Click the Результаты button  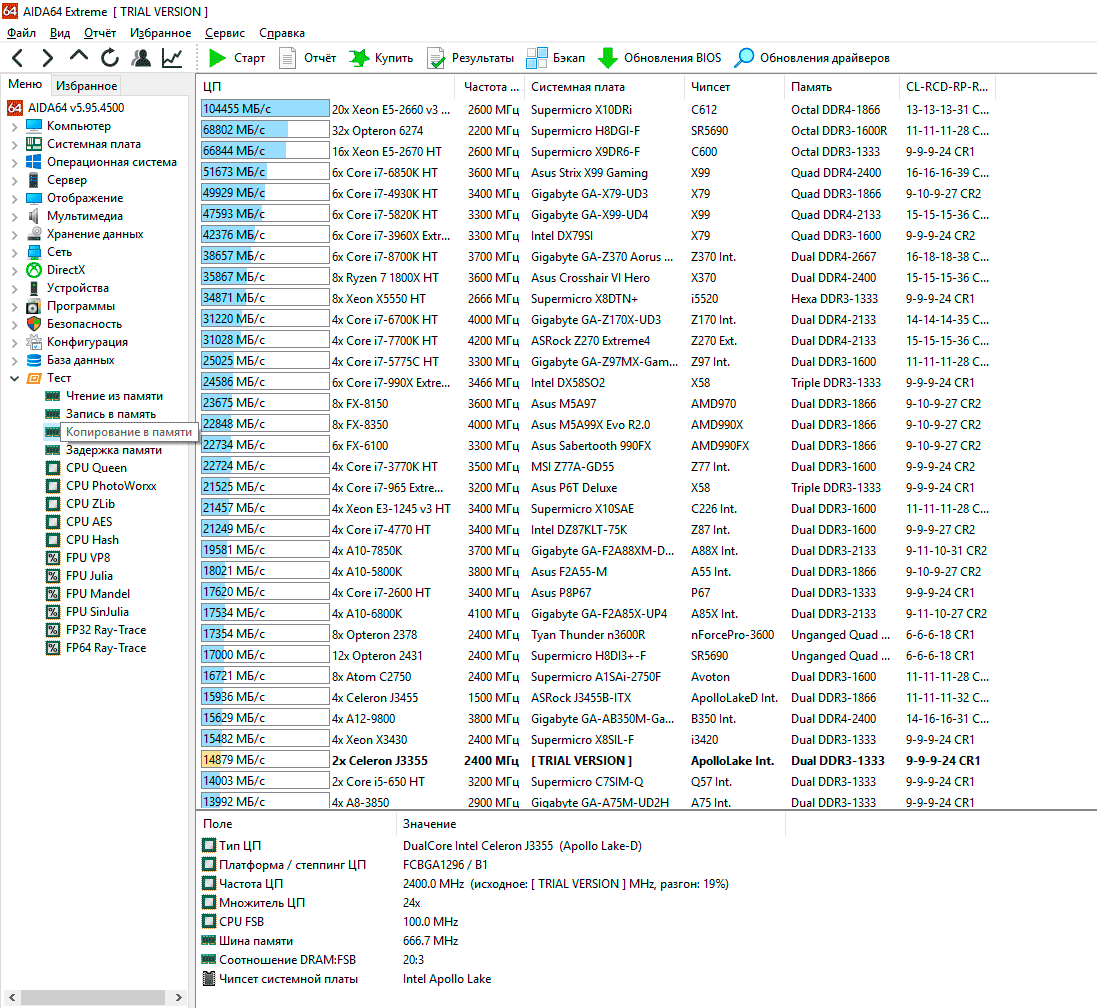pos(470,58)
